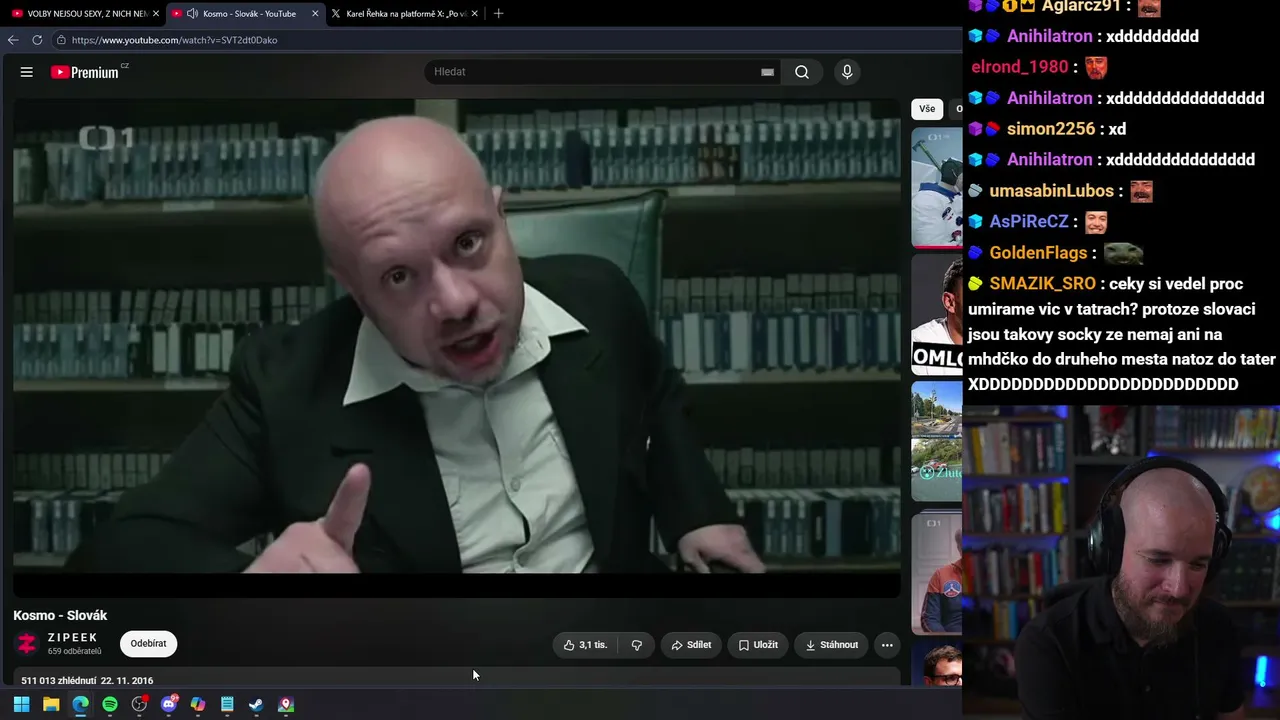Screen dimensions: 1280x720
Task: Start voice search with the microphone
Action: tap(847, 72)
